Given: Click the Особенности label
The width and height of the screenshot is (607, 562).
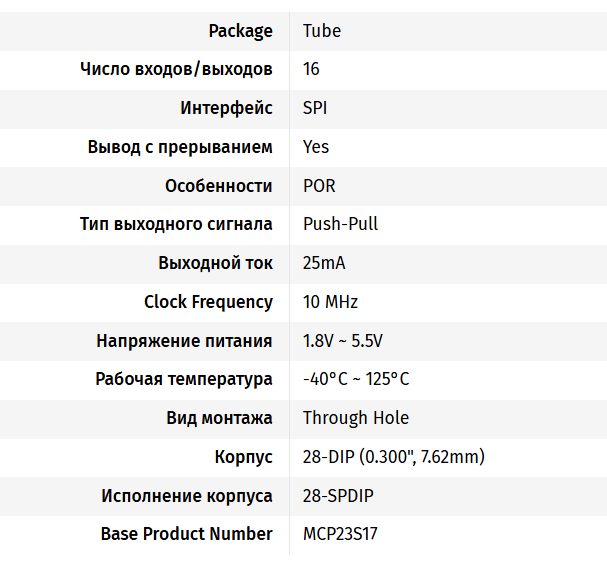Looking at the screenshot, I should 219,186.
